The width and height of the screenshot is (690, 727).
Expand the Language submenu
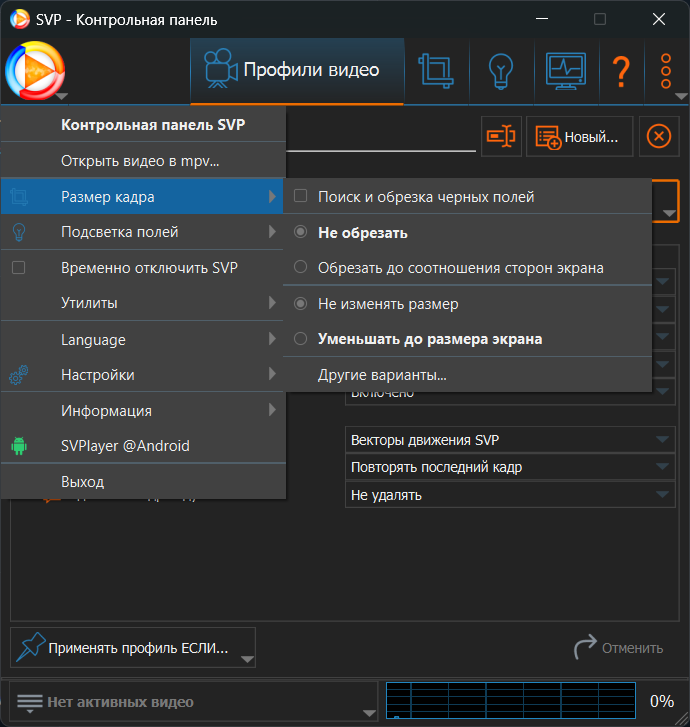click(x=142, y=339)
